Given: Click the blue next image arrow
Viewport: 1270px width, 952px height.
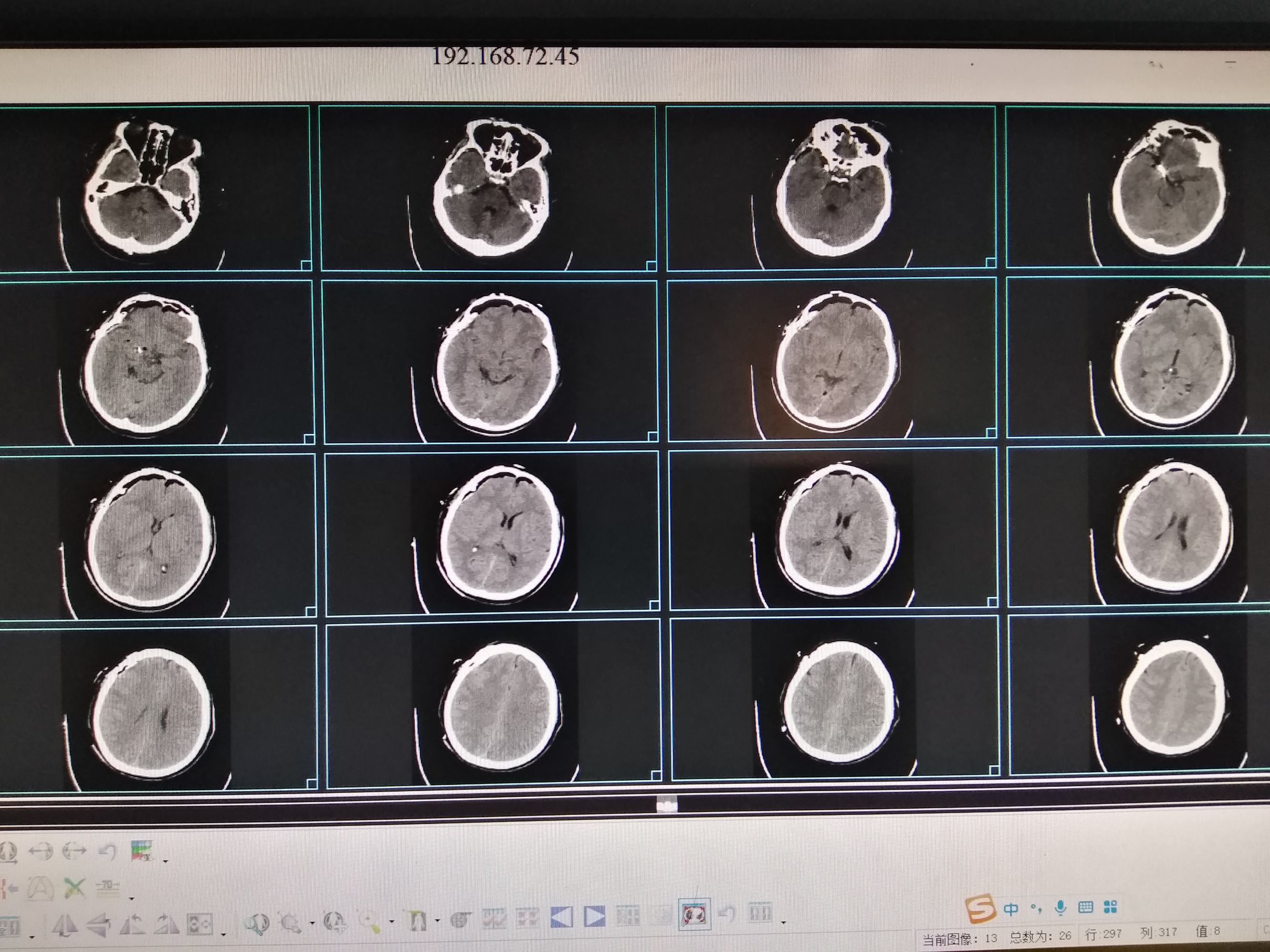Looking at the screenshot, I should click(594, 916).
